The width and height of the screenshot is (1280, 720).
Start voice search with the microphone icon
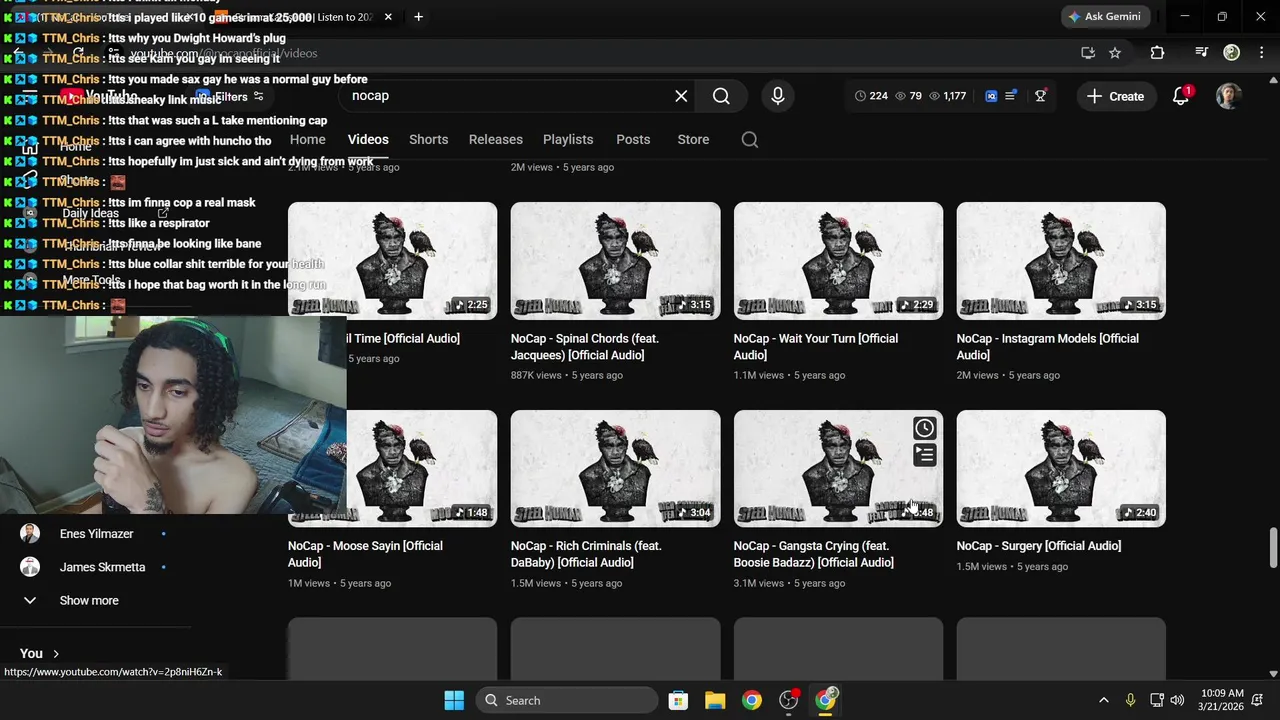click(778, 96)
